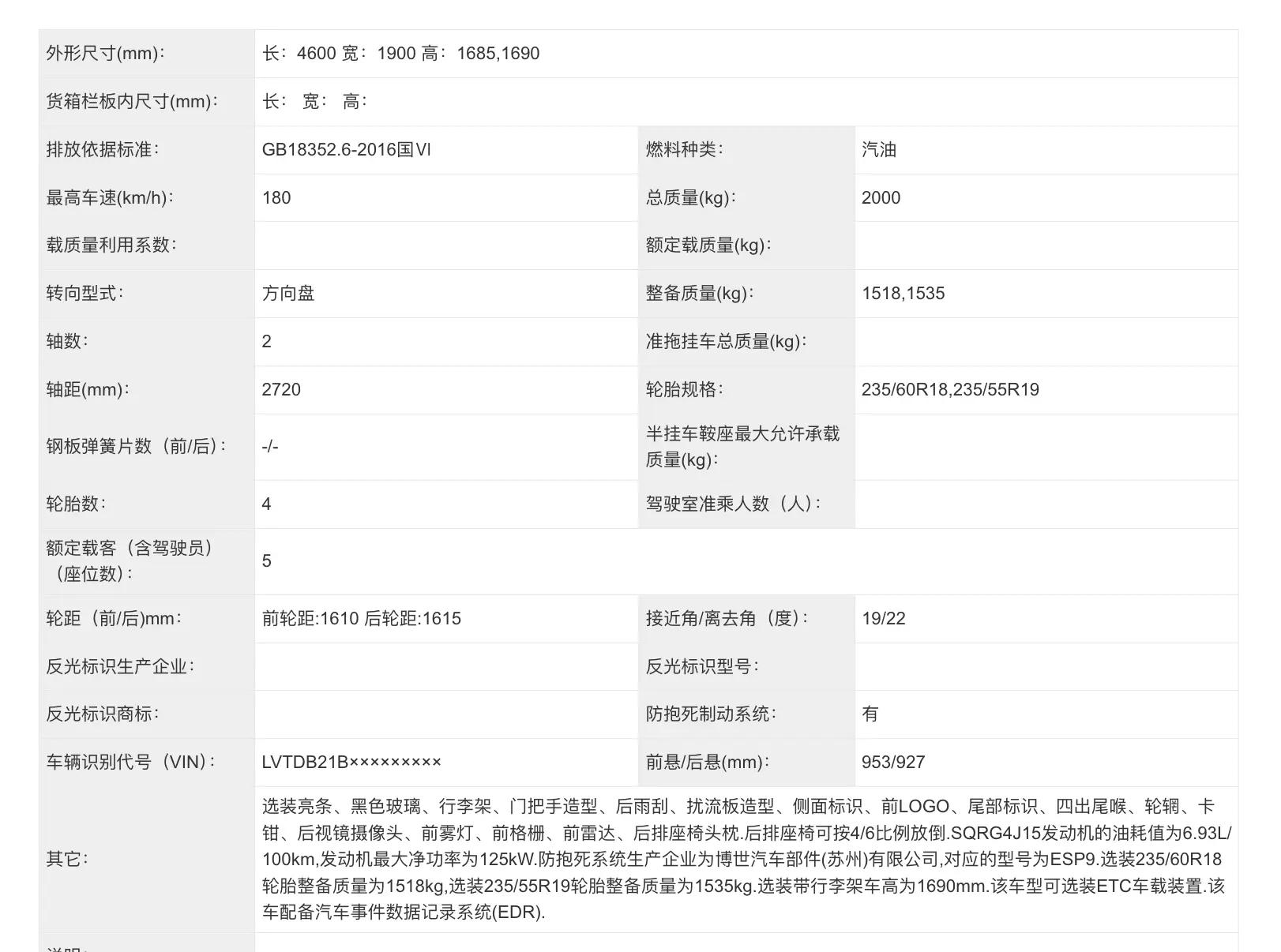The image size is (1281, 952).
Task: Click tire spec 235/60R18,235/55R19
Action: pyautogui.click(x=950, y=390)
